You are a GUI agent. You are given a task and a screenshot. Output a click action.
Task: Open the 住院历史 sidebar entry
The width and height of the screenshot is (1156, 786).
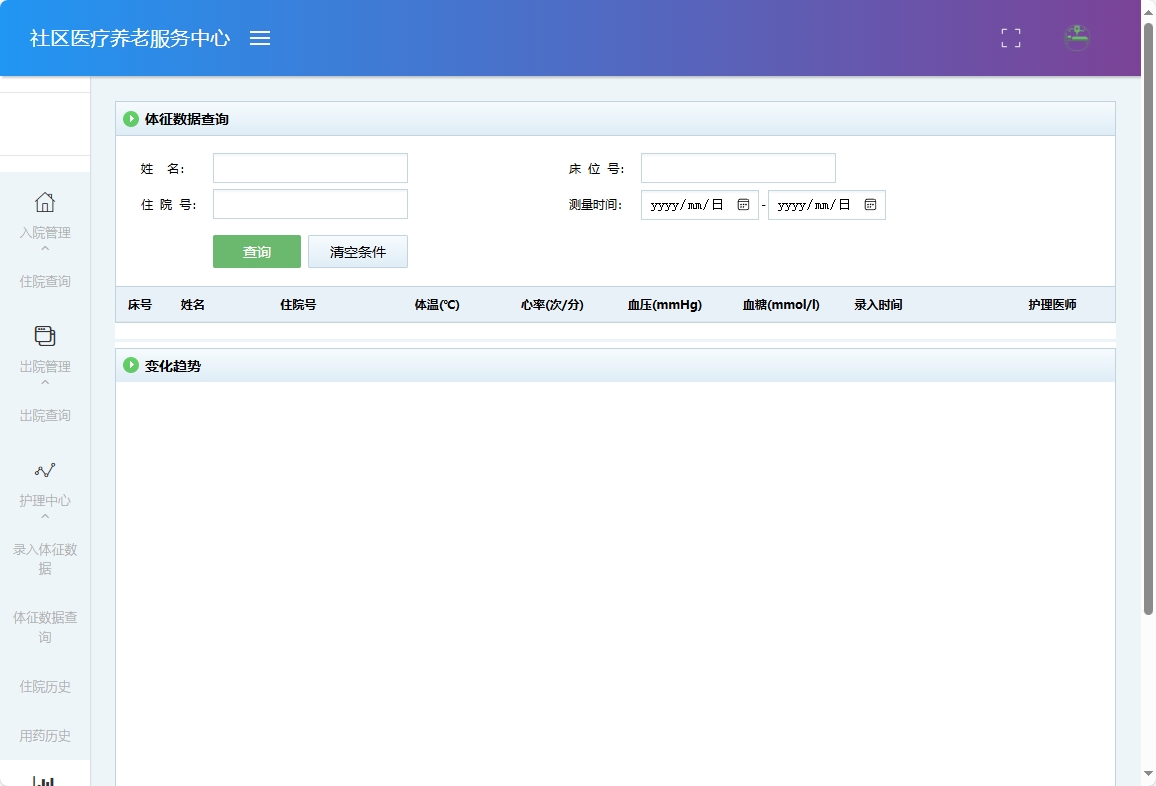44,686
